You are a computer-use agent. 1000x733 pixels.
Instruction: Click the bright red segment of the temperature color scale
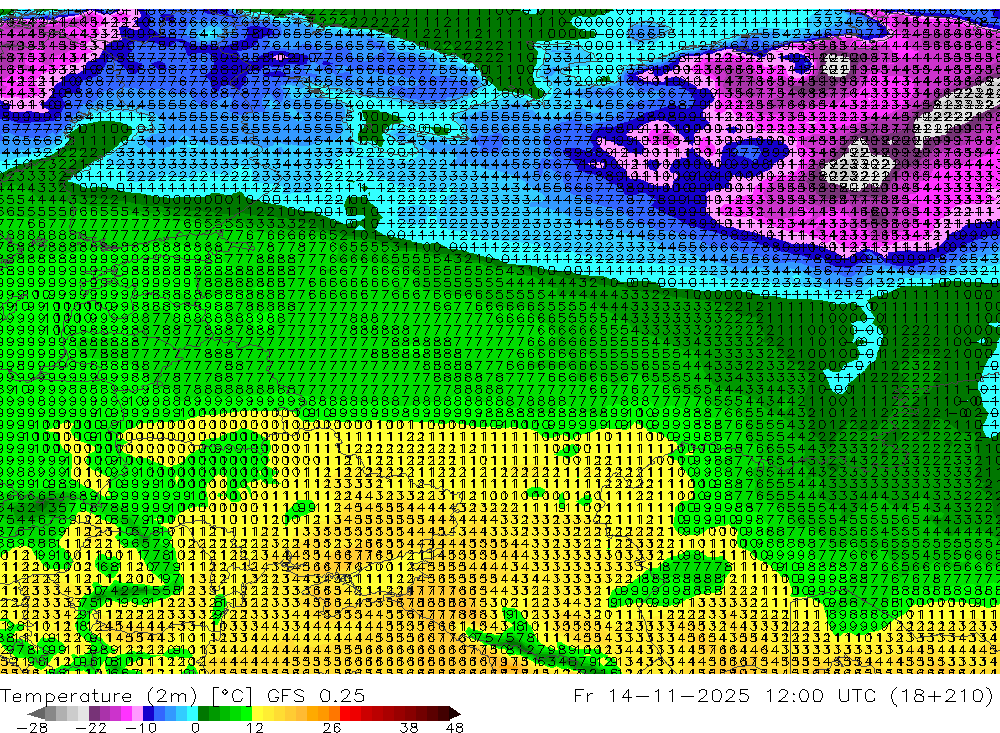click(345, 713)
